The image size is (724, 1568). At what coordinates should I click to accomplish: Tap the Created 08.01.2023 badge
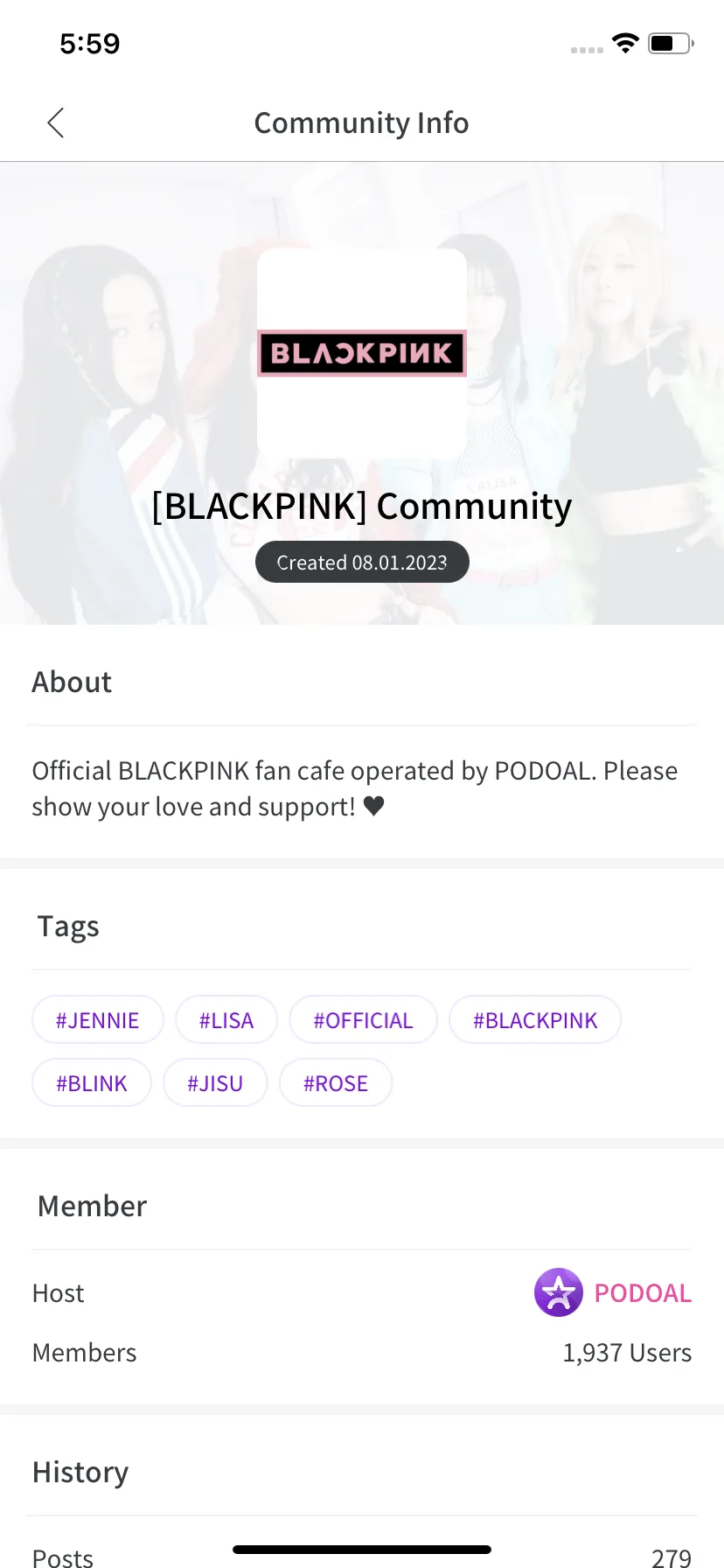pyautogui.click(x=362, y=563)
